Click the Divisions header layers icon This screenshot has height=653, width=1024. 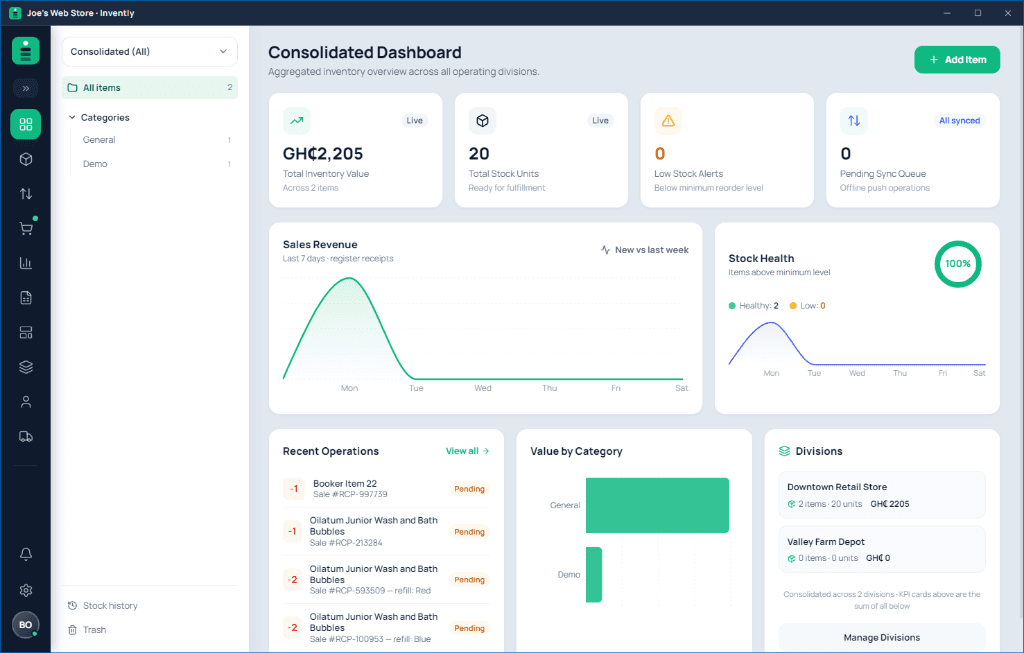pyautogui.click(x=784, y=451)
